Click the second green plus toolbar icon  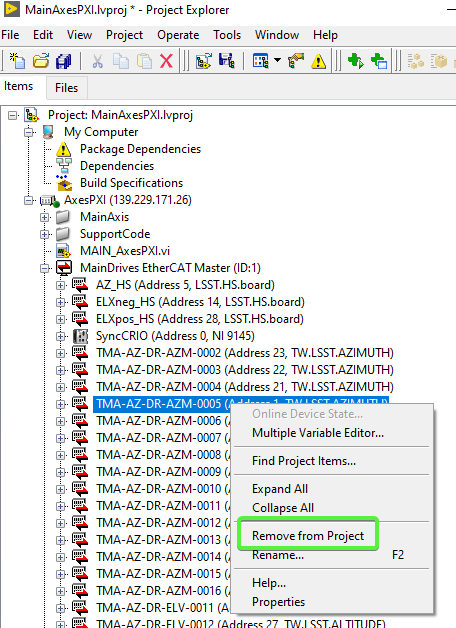click(379, 61)
